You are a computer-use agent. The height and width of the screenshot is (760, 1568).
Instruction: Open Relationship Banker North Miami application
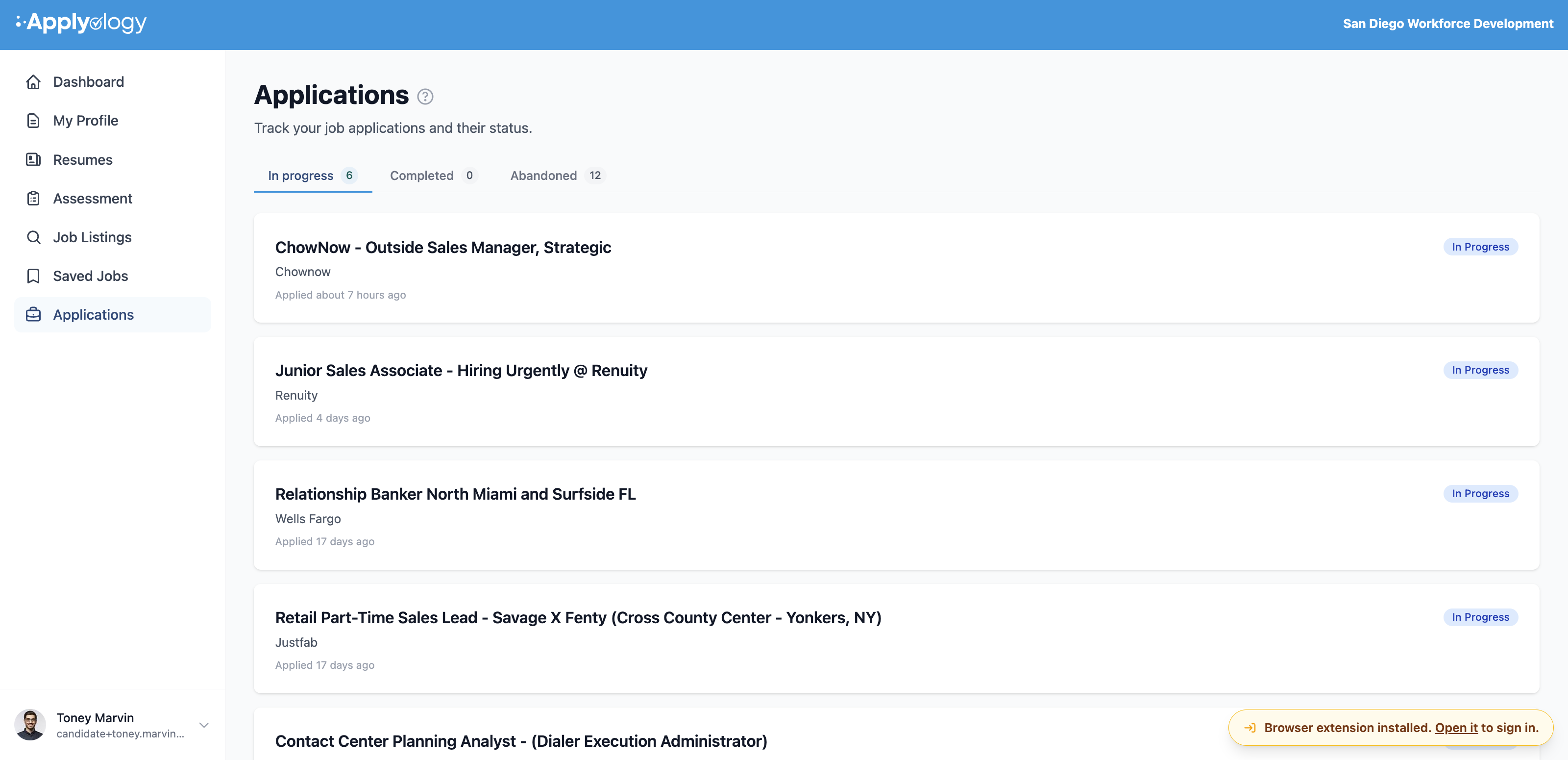(x=896, y=515)
